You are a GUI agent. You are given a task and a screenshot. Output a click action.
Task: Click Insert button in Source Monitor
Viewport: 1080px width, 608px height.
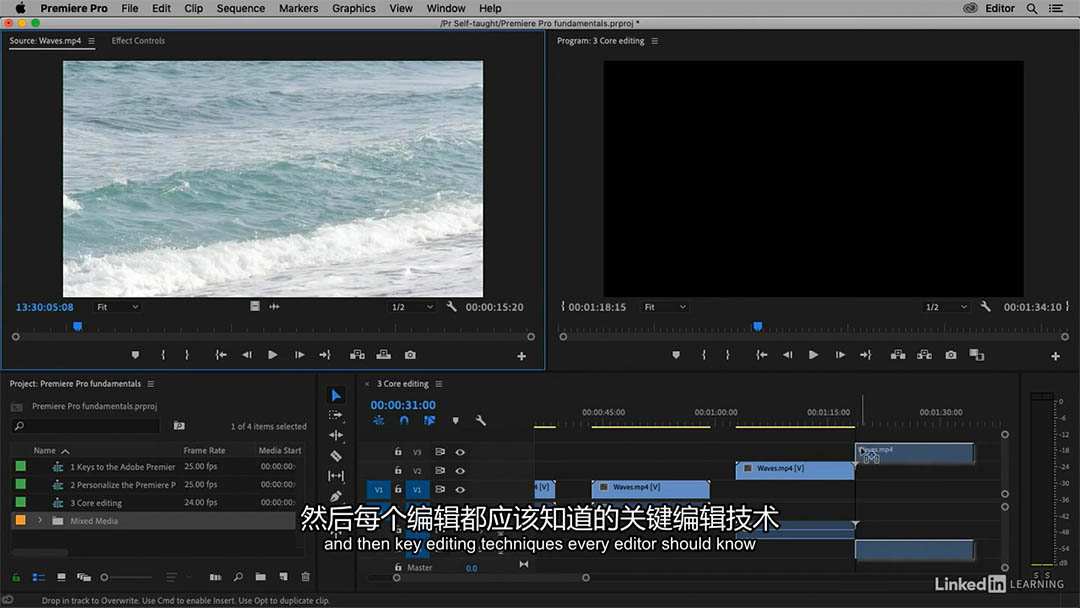click(357, 355)
